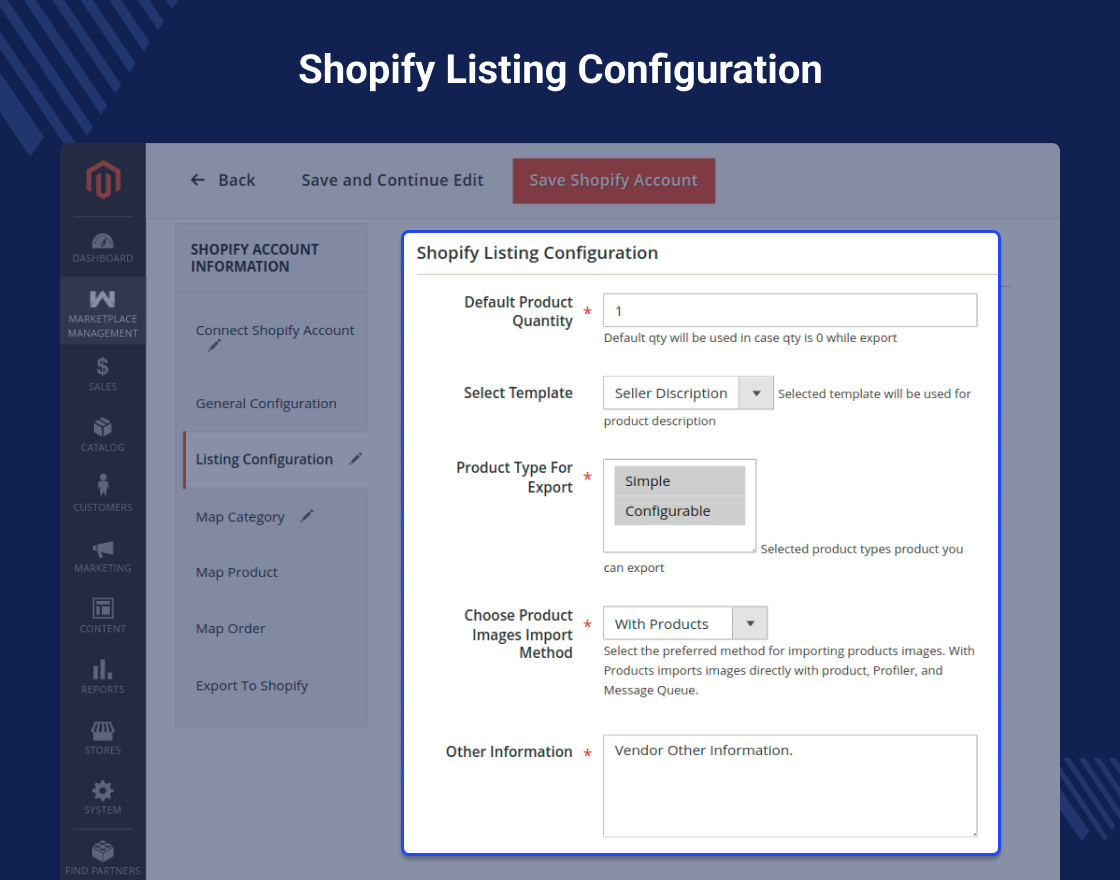Open Map Order tab
The width and height of the screenshot is (1120, 880).
(230, 629)
